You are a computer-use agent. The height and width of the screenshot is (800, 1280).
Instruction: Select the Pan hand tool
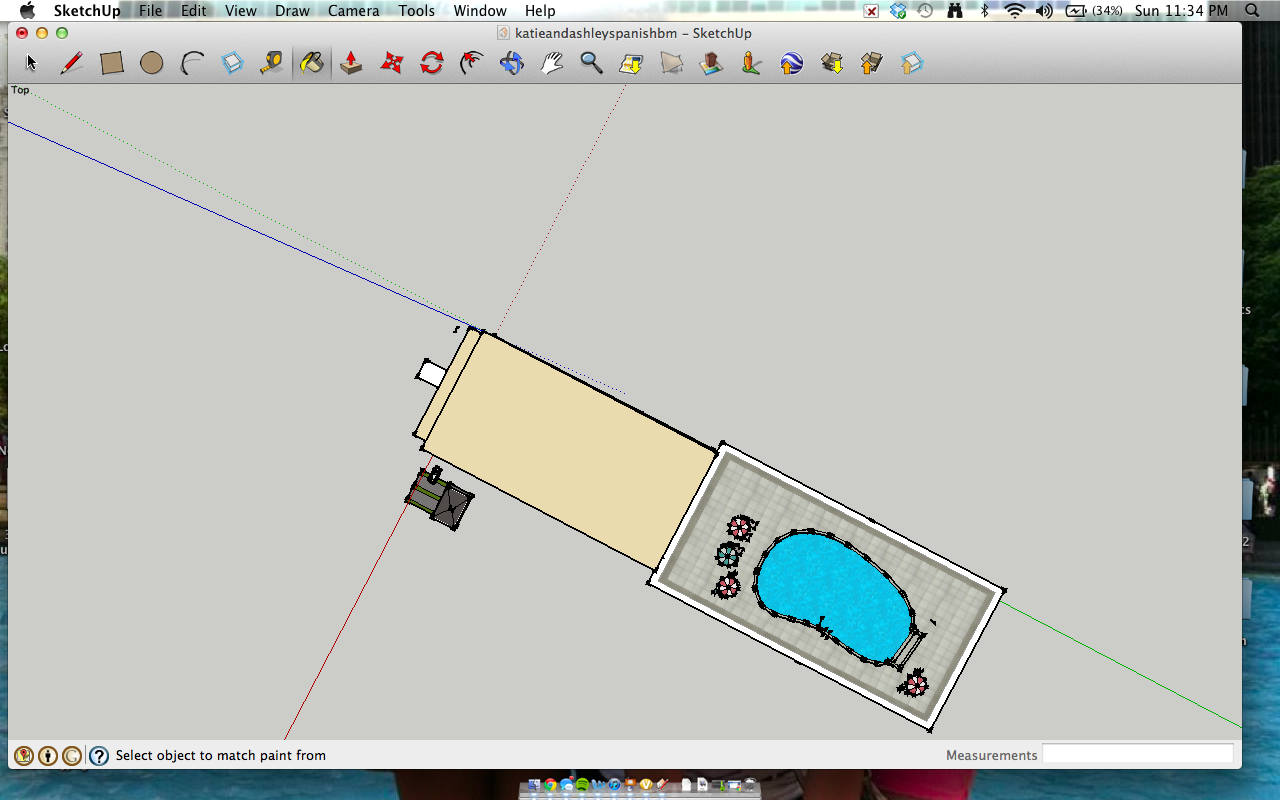point(552,64)
